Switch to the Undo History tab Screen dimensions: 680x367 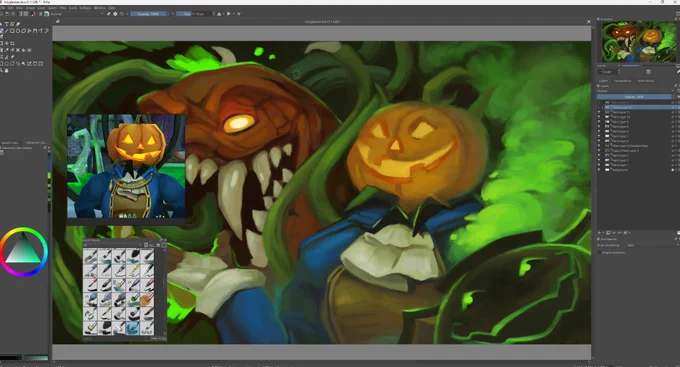(646, 81)
